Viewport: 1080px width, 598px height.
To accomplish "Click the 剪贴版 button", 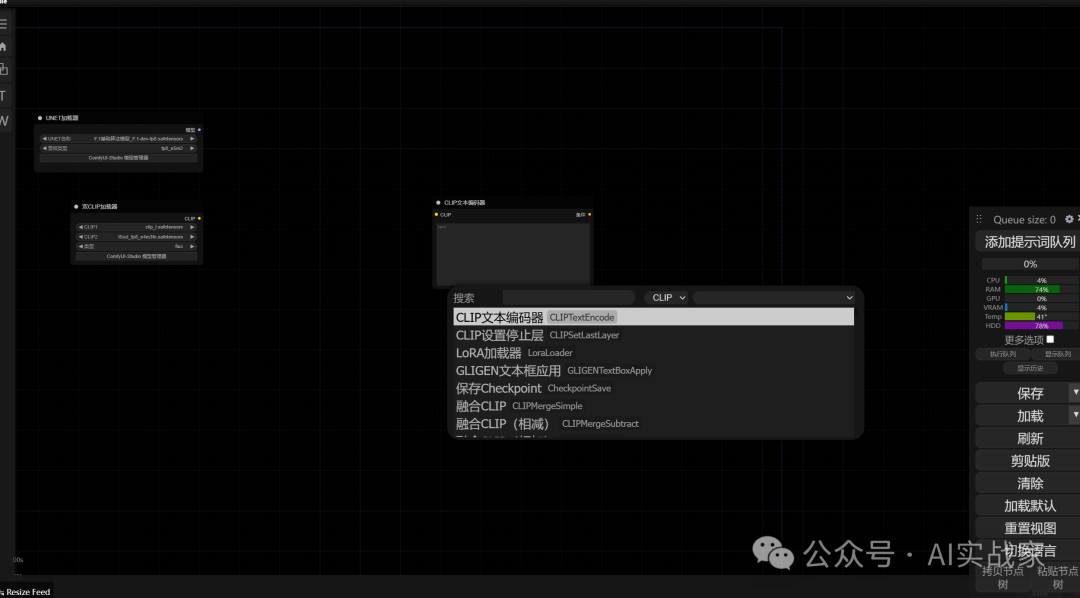I will coord(1028,461).
